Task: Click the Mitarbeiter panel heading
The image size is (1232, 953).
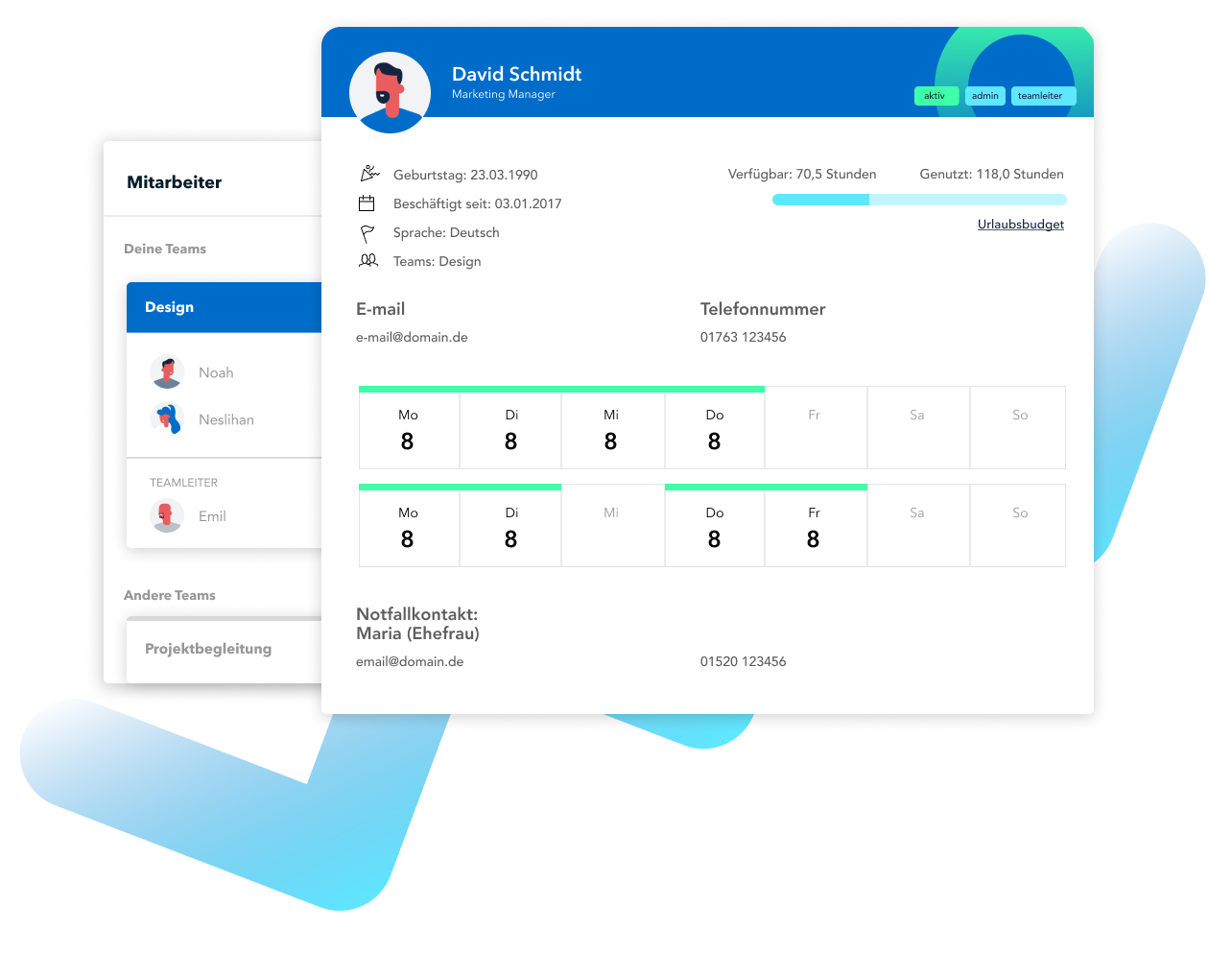Action: 174,182
